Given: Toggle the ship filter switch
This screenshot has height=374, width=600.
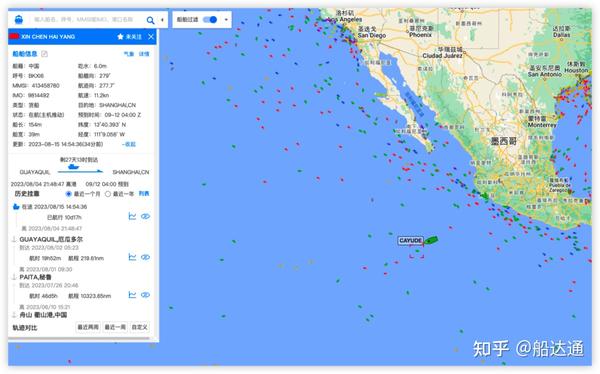Looking at the screenshot, I should [210, 20].
